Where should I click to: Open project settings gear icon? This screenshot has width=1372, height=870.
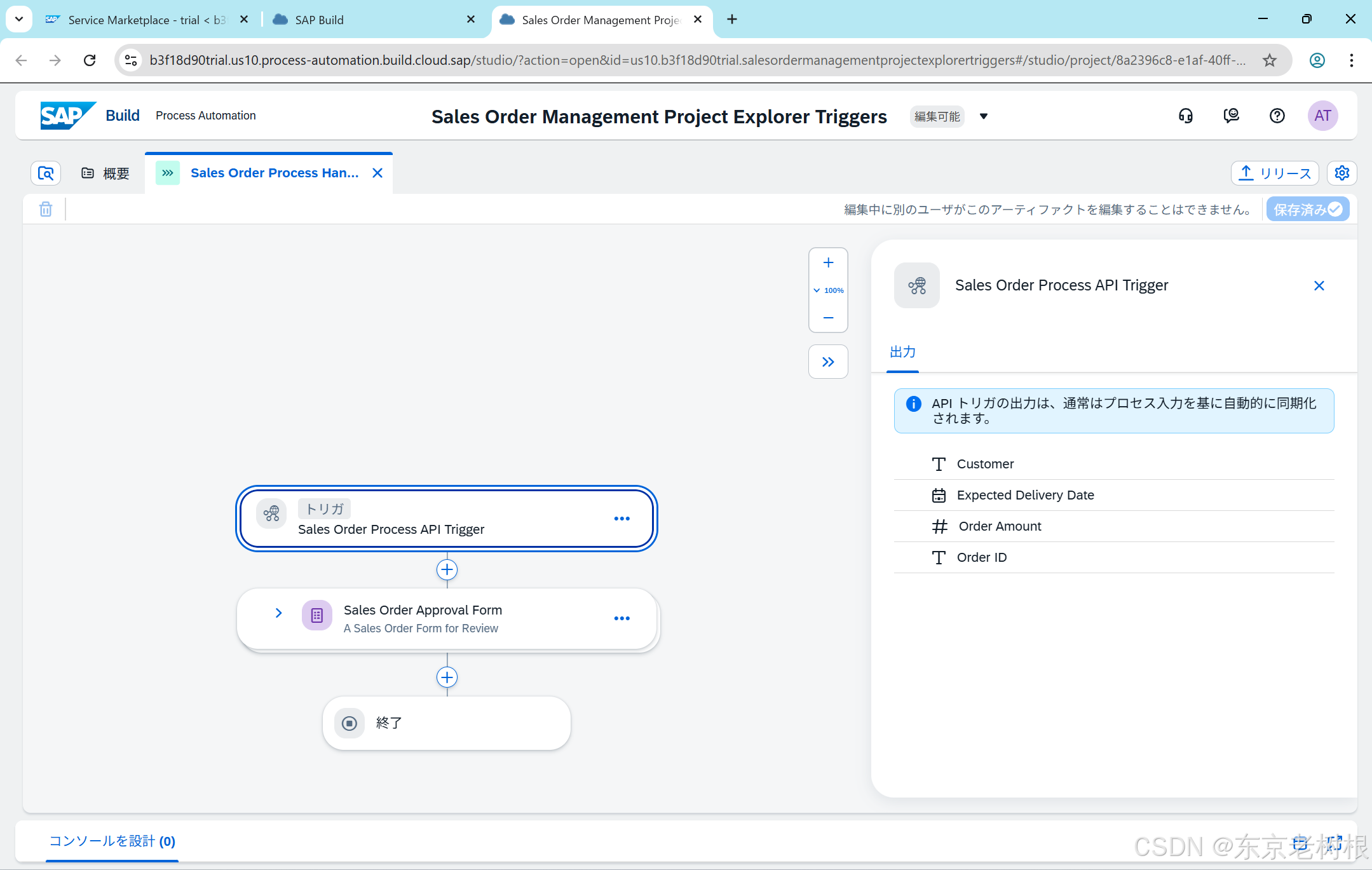pyautogui.click(x=1341, y=173)
